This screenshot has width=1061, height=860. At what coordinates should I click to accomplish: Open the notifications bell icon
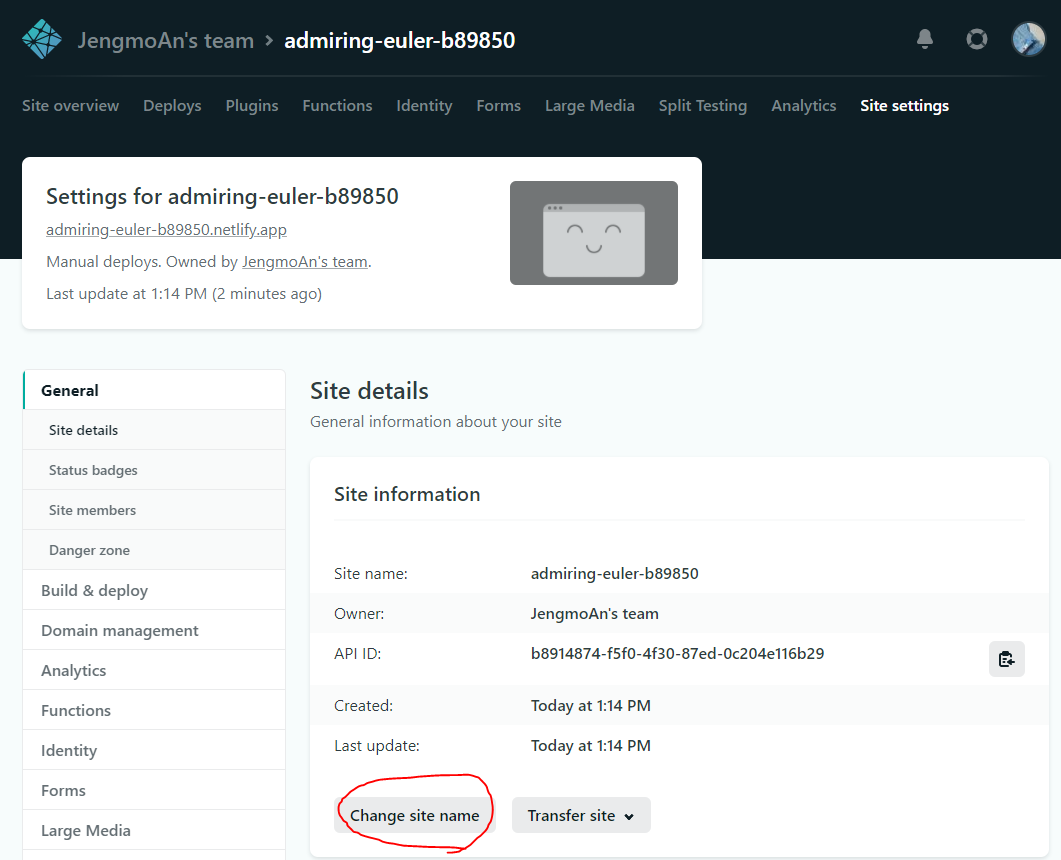[x=924, y=39]
